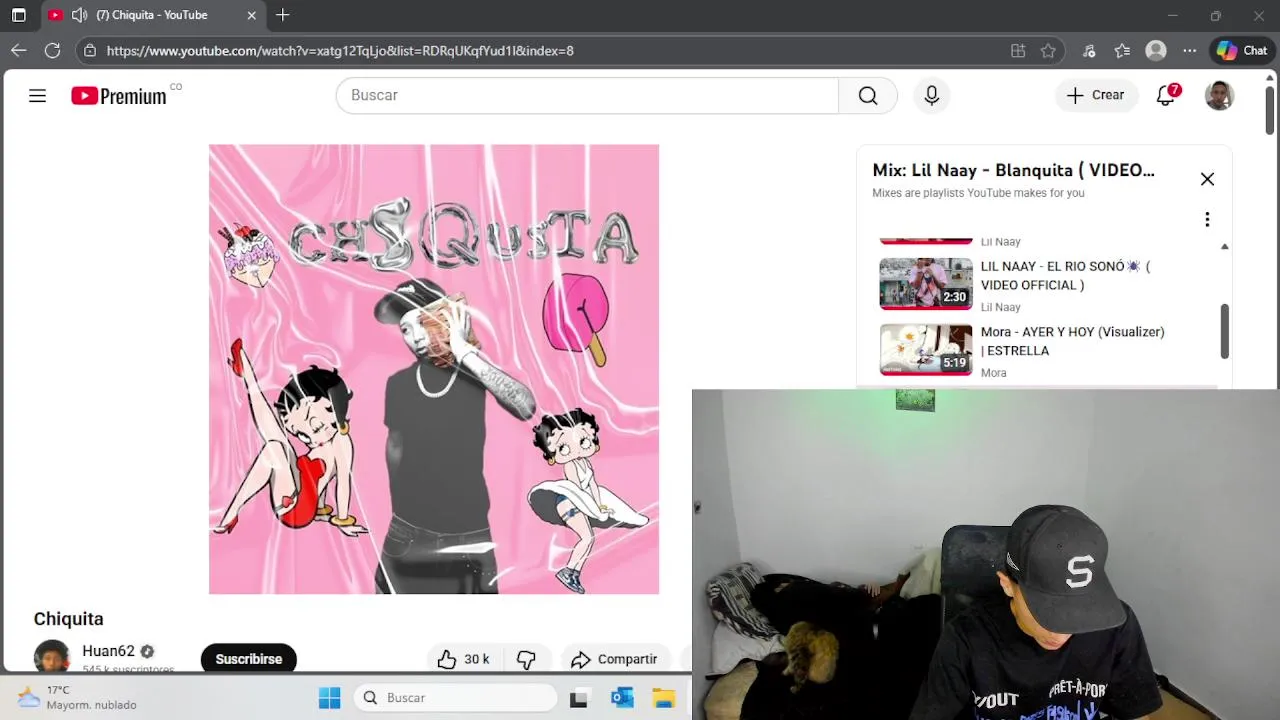Reload the page with refresh icon
This screenshot has height=720, width=1280.
point(53,50)
